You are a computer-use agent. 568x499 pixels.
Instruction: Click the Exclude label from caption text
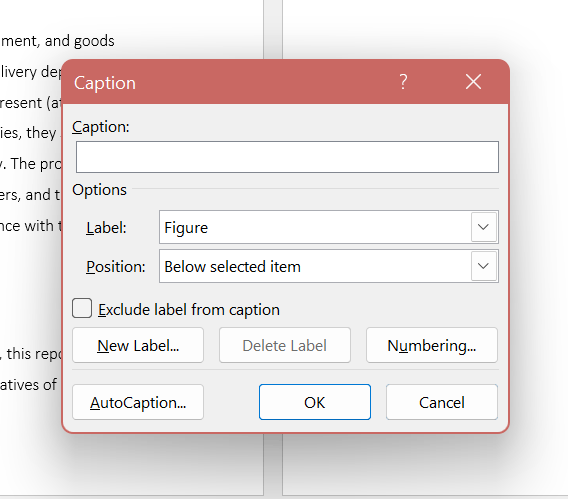pos(189,310)
